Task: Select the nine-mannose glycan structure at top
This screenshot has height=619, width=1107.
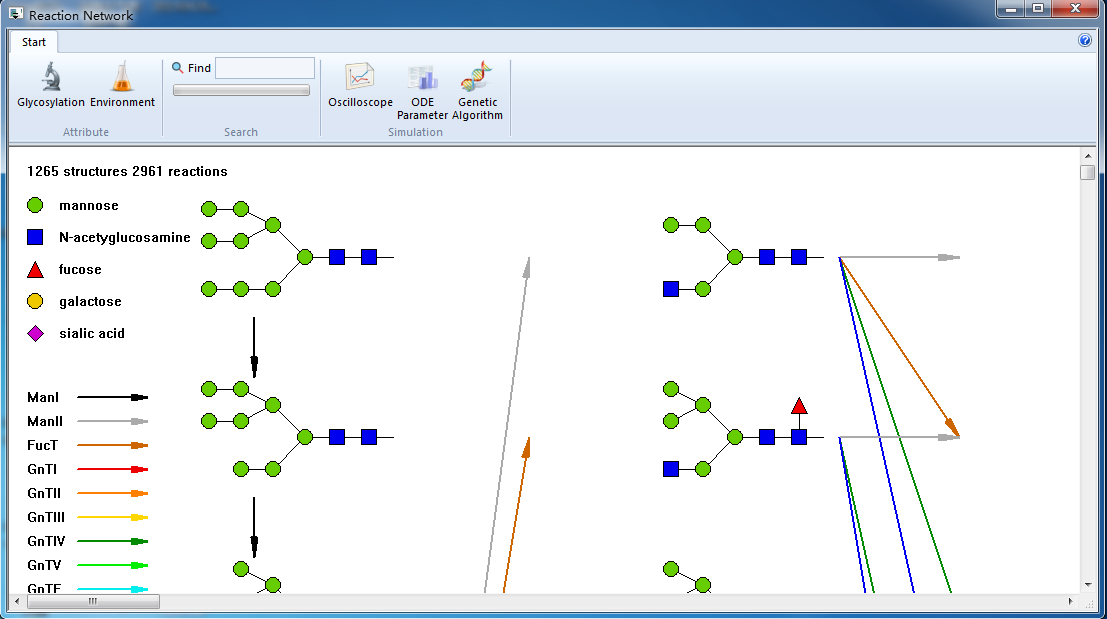Action: (x=297, y=249)
